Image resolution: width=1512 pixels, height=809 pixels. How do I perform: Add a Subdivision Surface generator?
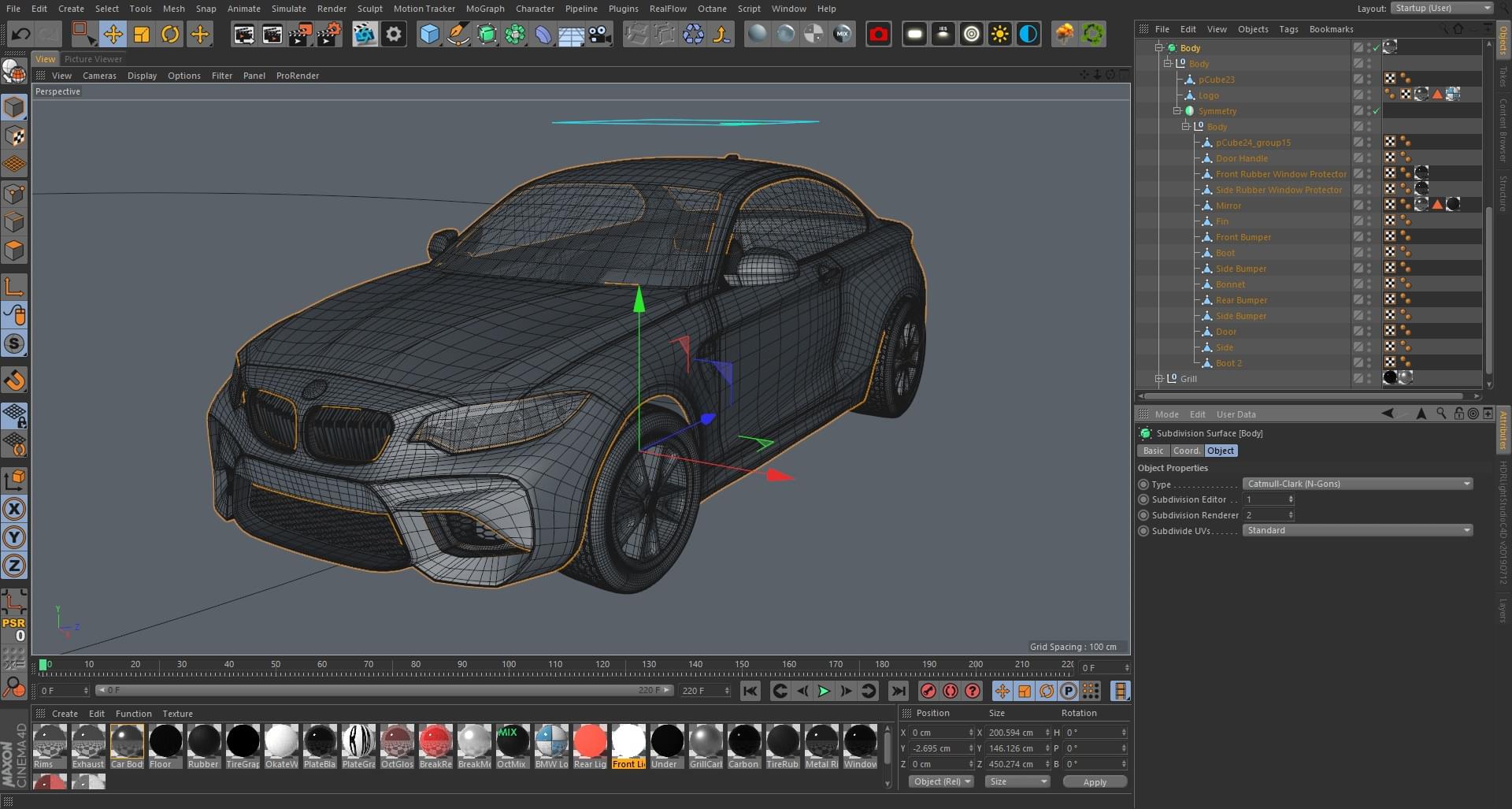[x=487, y=34]
